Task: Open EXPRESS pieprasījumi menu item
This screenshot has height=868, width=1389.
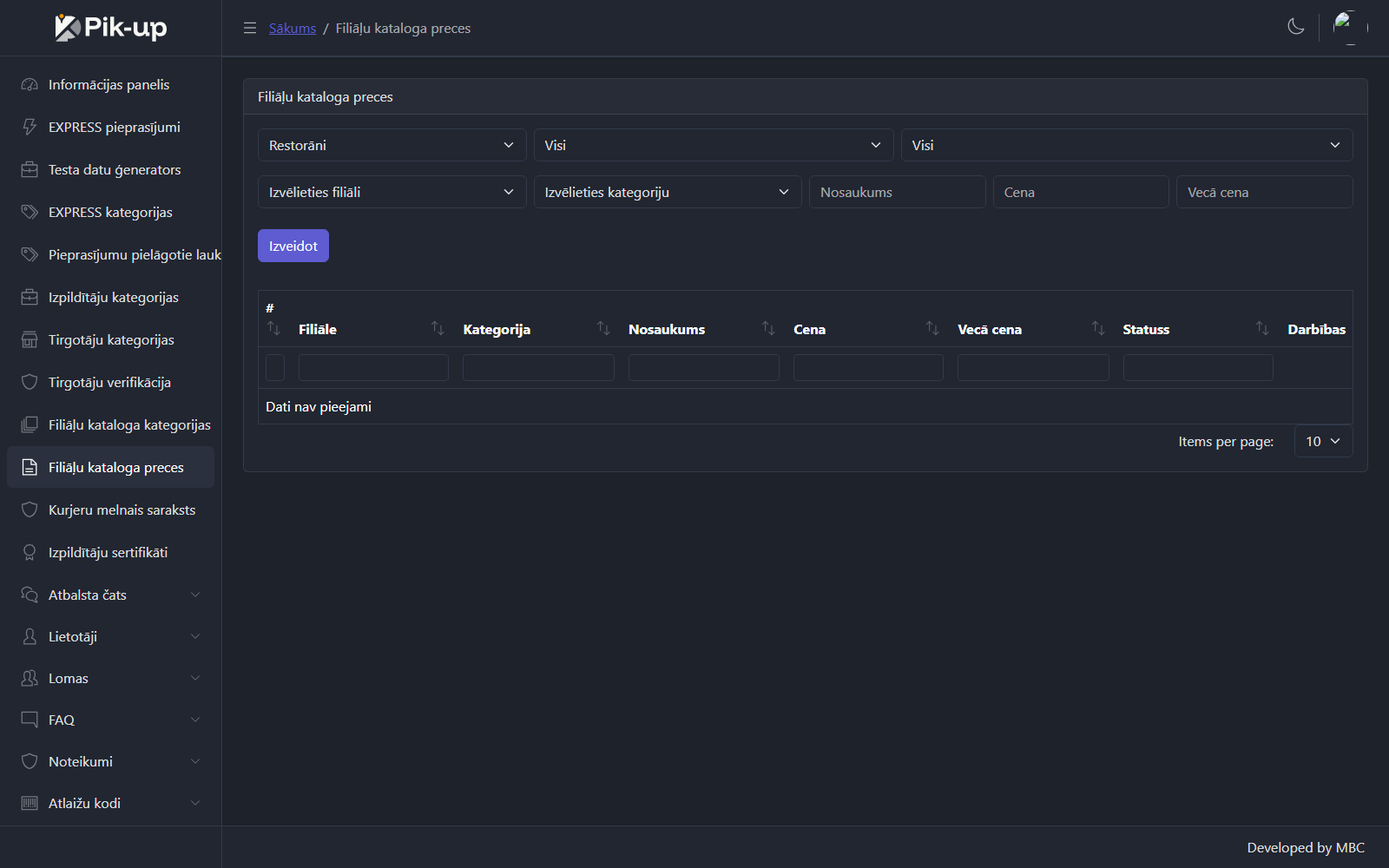Action: click(x=110, y=128)
